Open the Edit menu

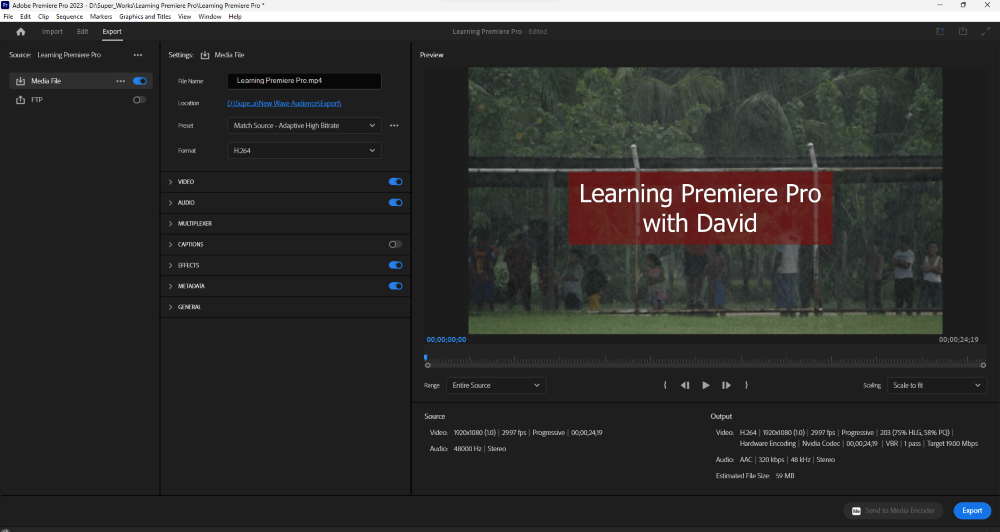[26, 17]
